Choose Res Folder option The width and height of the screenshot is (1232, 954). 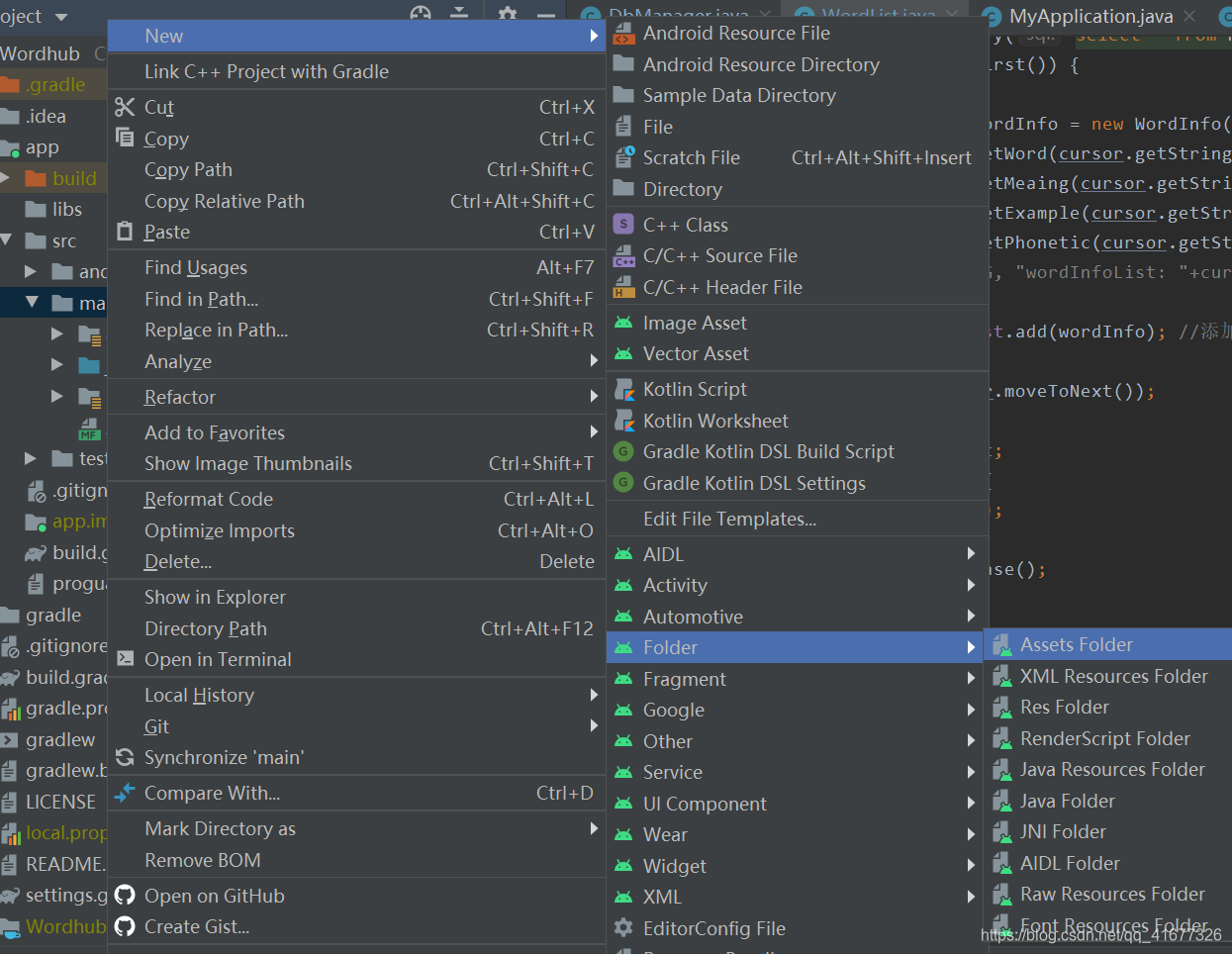pyautogui.click(x=1108, y=707)
